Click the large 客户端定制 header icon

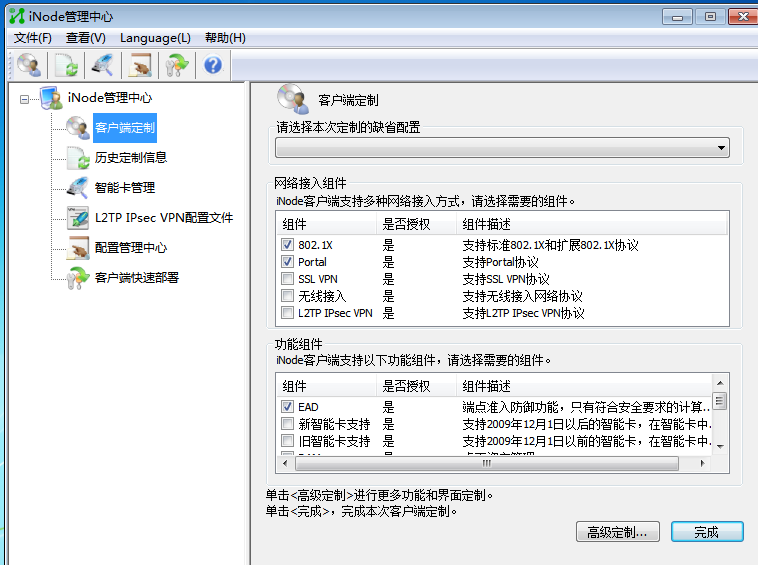[293, 99]
